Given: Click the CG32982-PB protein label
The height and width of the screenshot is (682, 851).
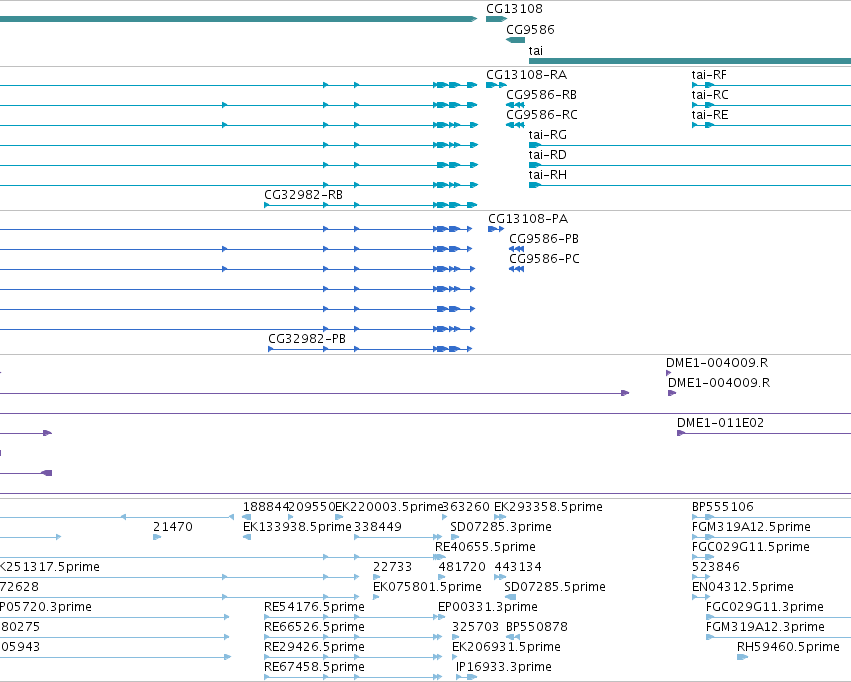Looking at the screenshot, I should [307, 339].
